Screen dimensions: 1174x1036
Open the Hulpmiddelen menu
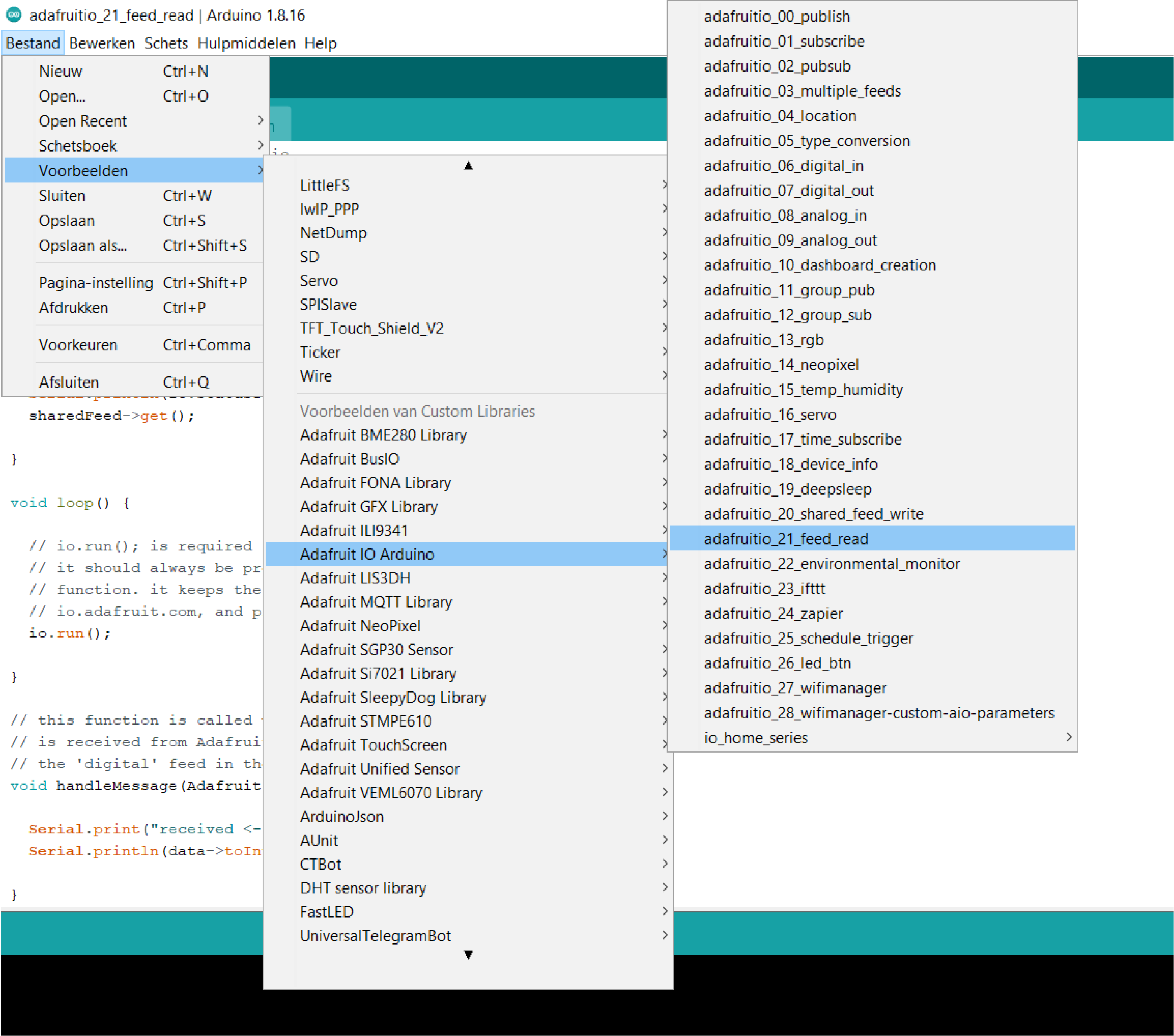246,43
